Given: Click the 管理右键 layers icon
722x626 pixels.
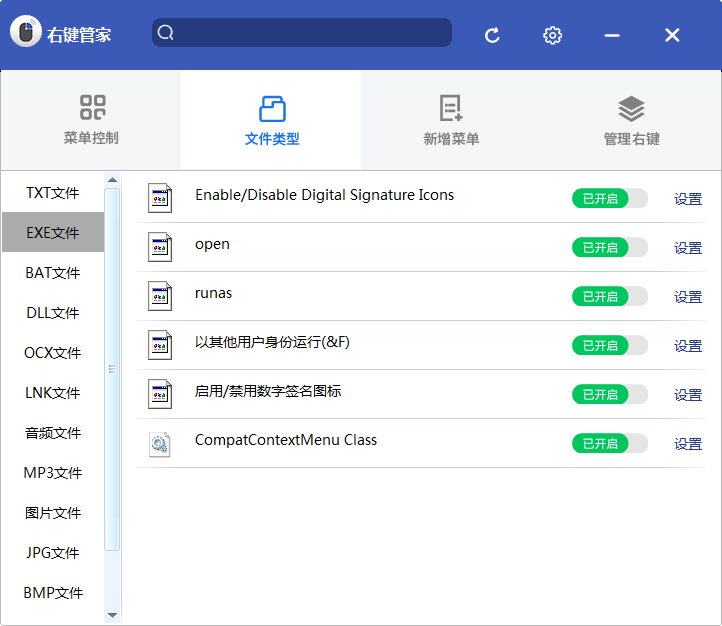Looking at the screenshot, I should click(631, 109).
